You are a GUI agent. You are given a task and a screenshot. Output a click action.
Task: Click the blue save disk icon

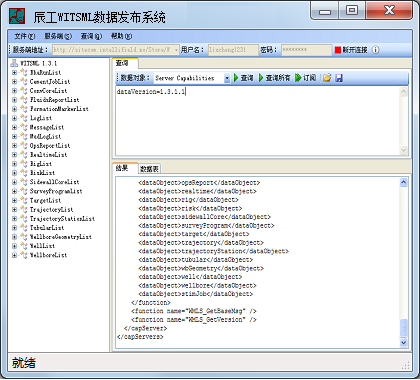coord(339,78)
